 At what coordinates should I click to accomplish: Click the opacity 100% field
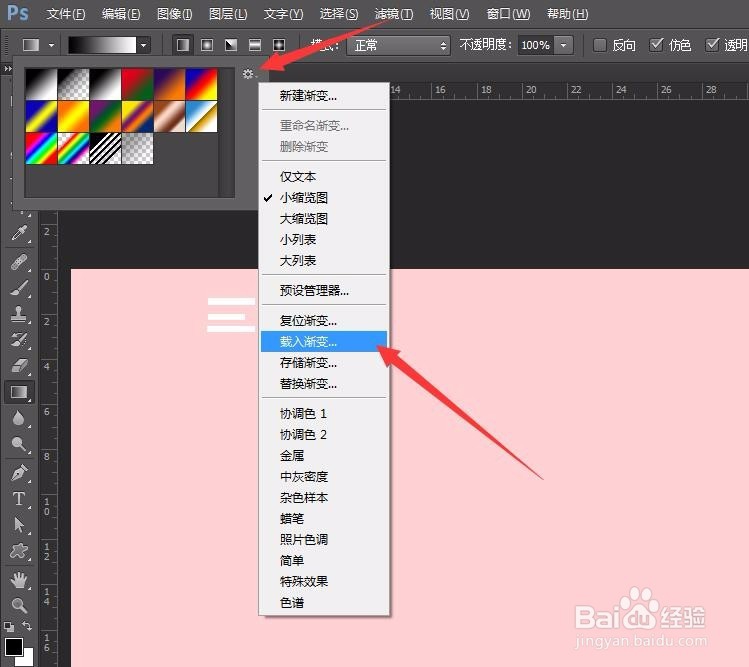[x=536, y=45]
